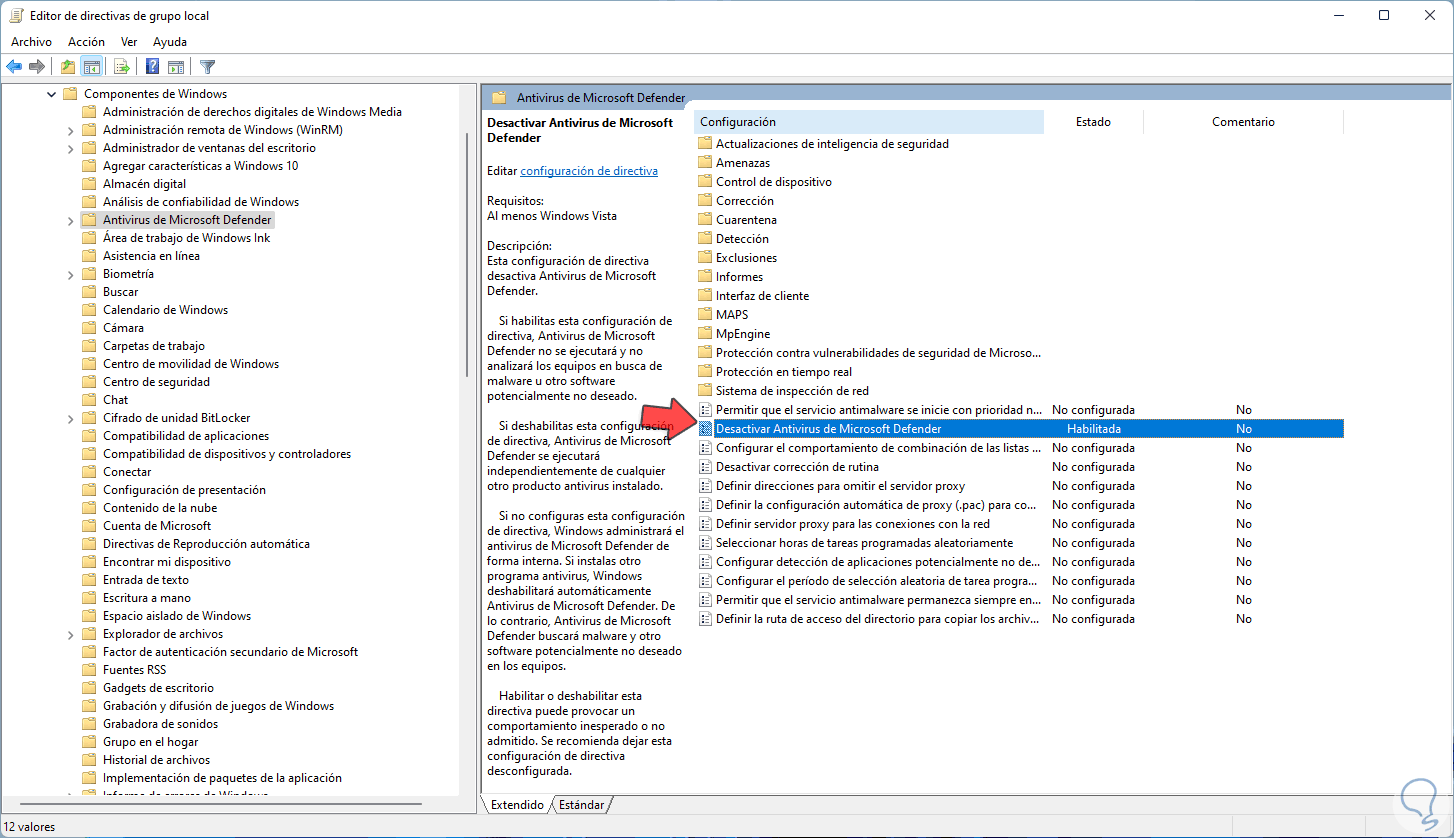Open the configuración de directiva link
1454x838 pixels.
coord(589,171)
